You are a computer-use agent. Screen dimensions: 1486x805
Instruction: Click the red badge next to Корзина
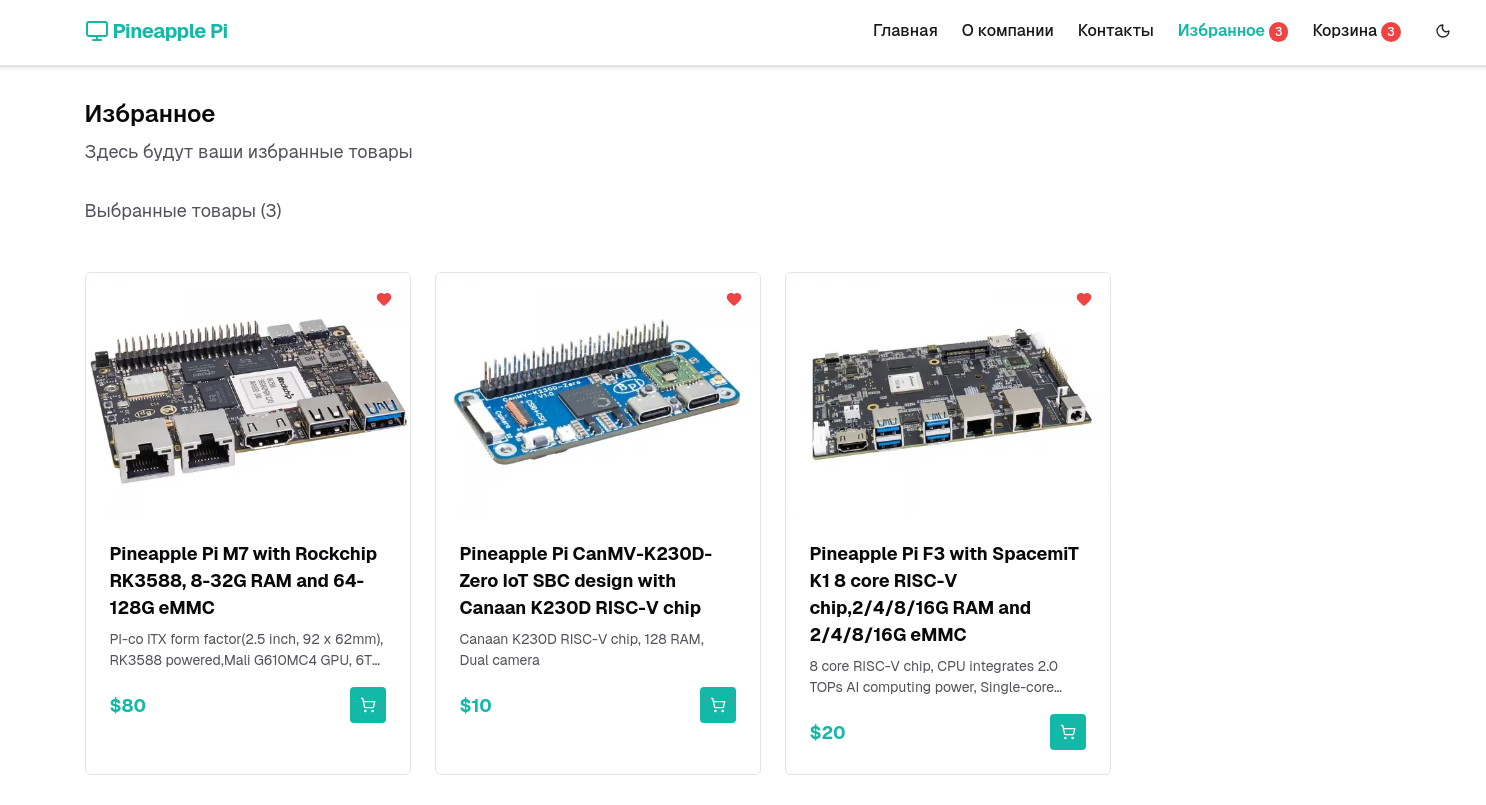(1391, 32)
